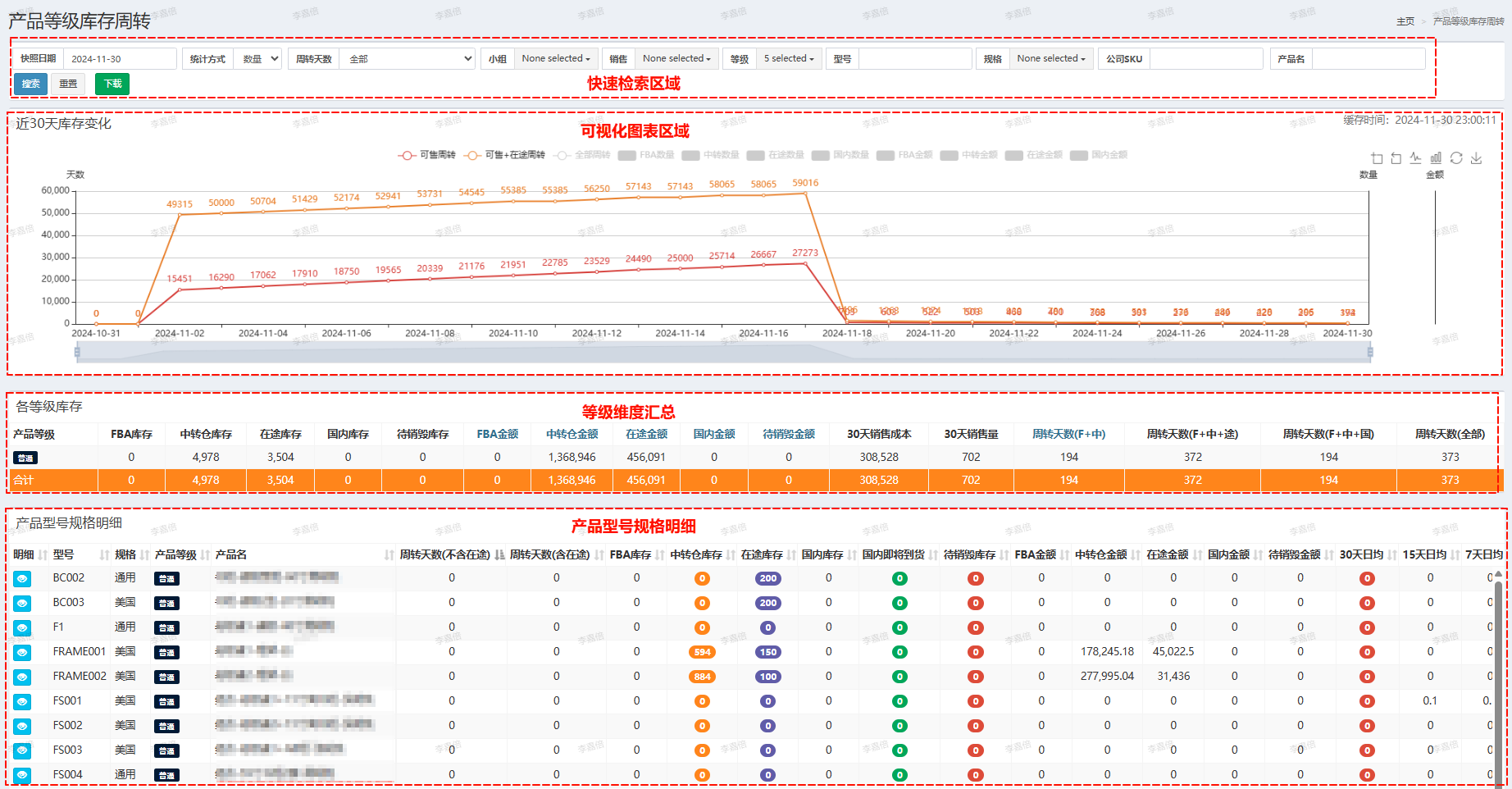Enable FBA数量 legend series
Image resolution: width=1512 pixels, height=789 pixels.
(x=646, y=155)
